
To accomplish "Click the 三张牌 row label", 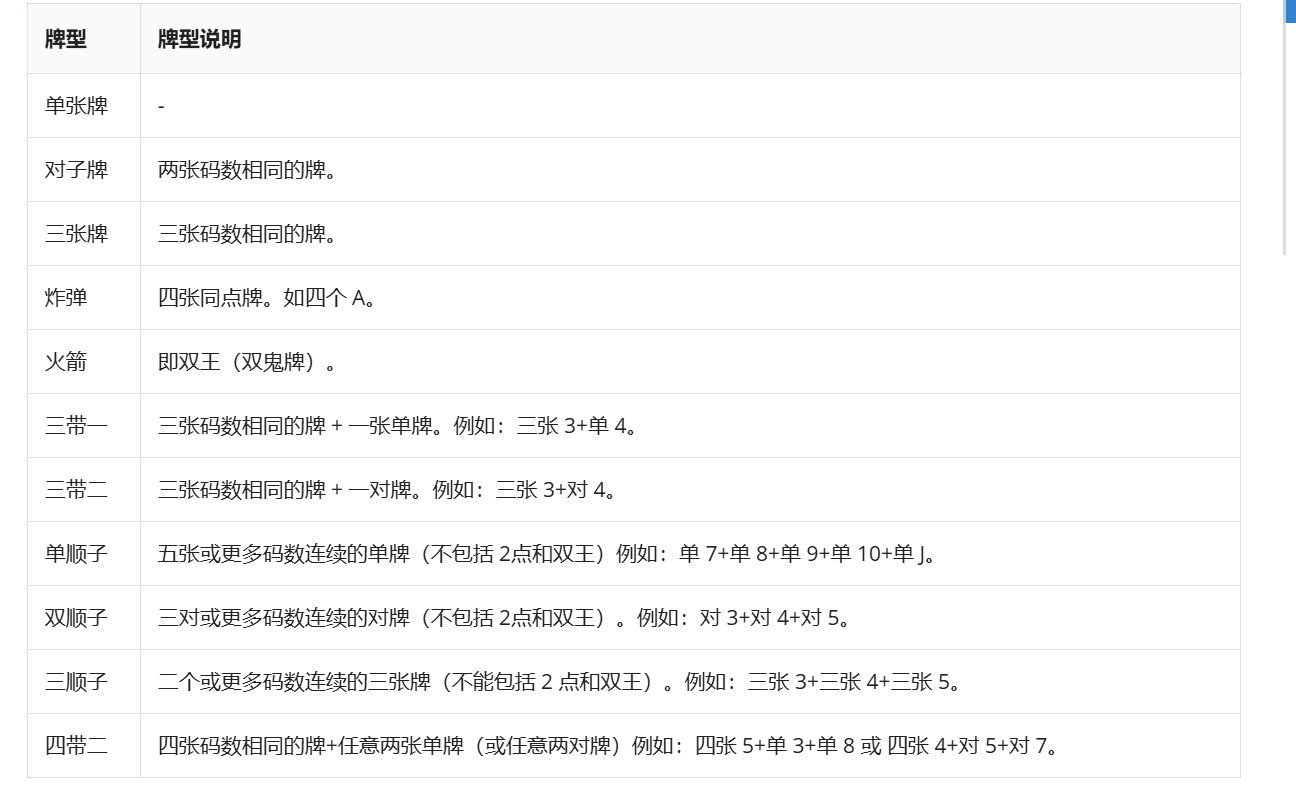I will (76, 234).
